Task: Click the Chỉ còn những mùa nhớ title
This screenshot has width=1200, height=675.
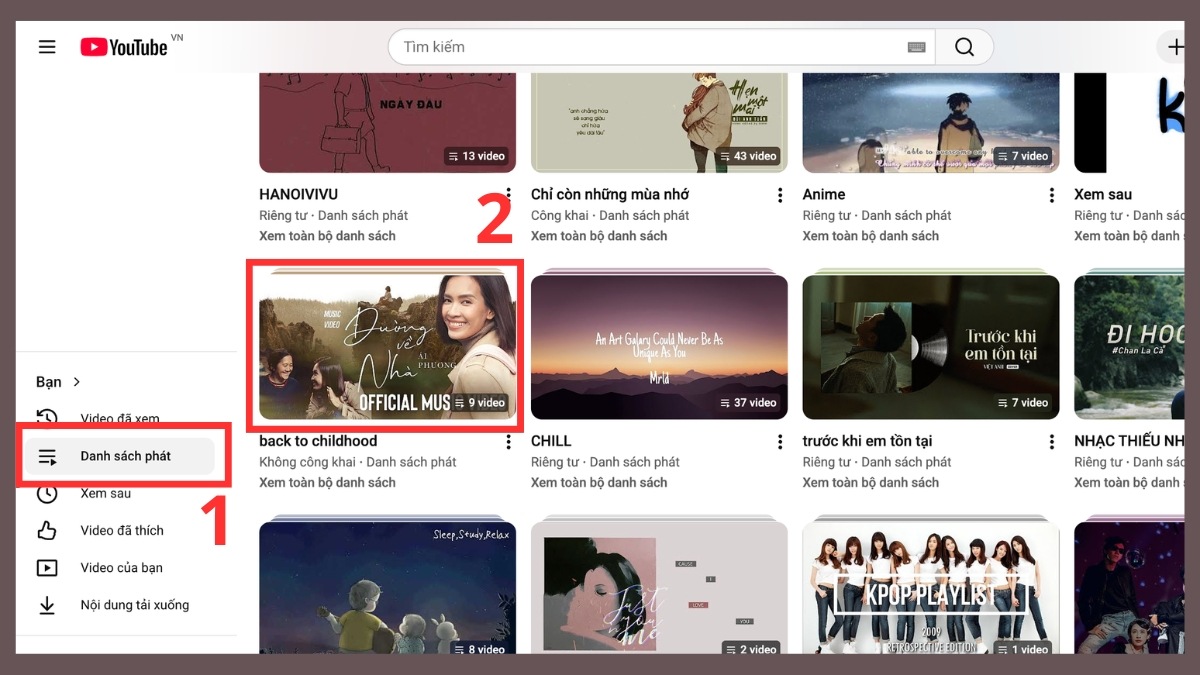Action: (610, 194)
